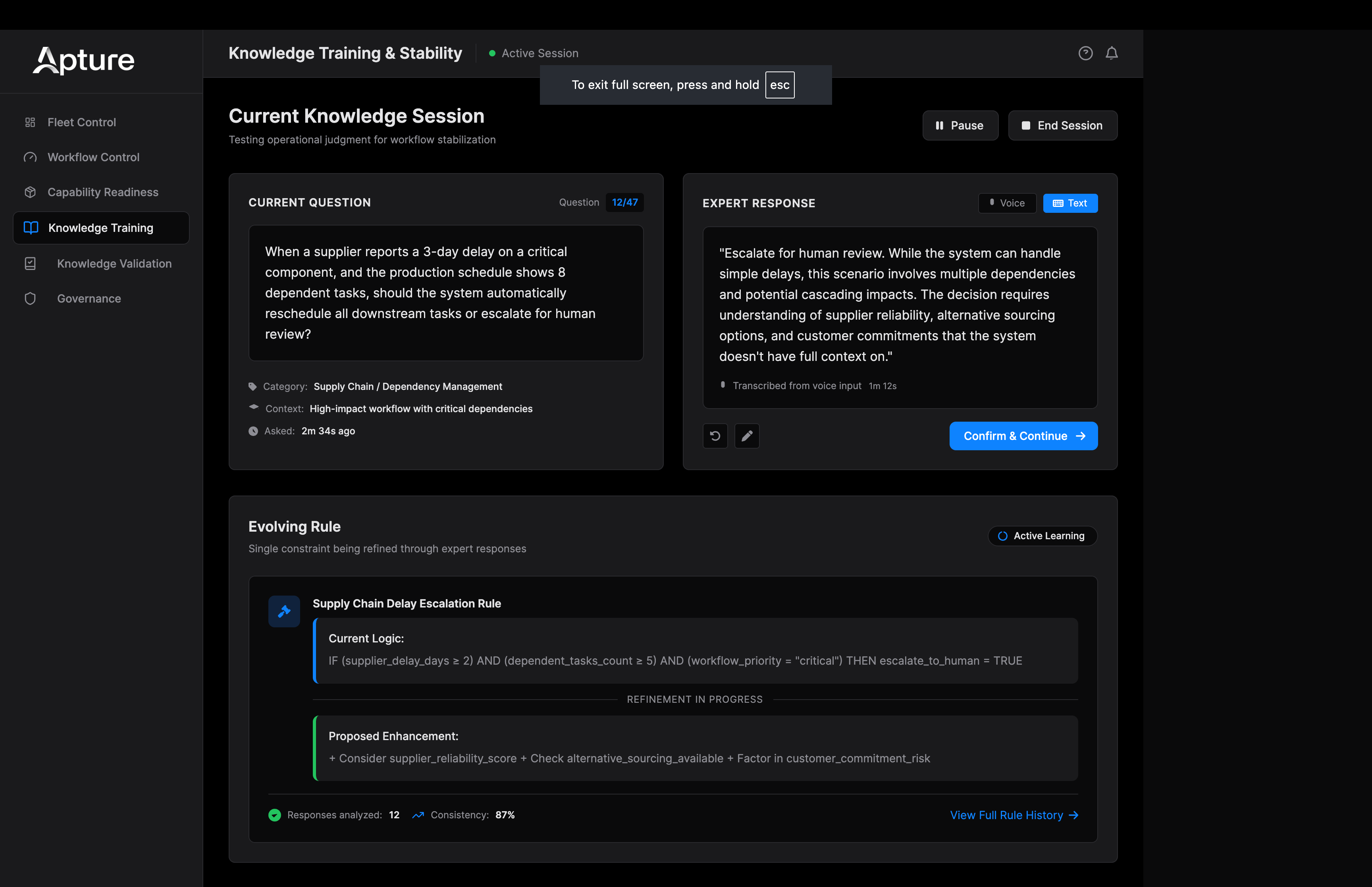Open Fleet Control in sidebar
Screen dimensions: 1372x887
(101, 122)
